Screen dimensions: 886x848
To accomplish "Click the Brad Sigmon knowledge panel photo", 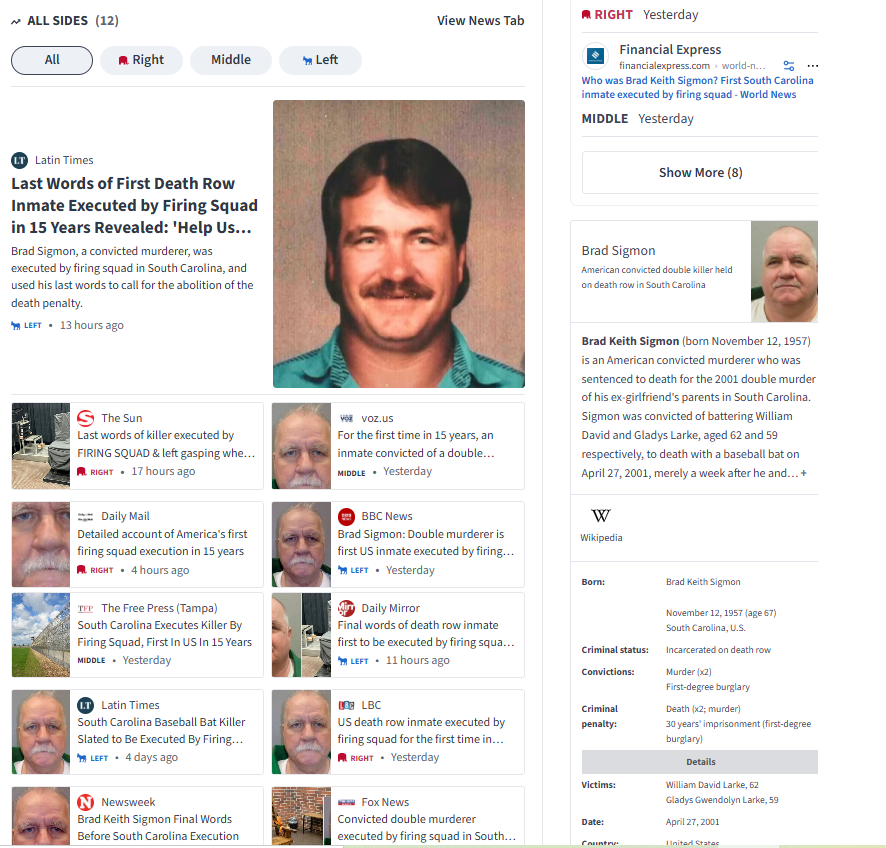I will pyautogui.click(x=784, y=272).
